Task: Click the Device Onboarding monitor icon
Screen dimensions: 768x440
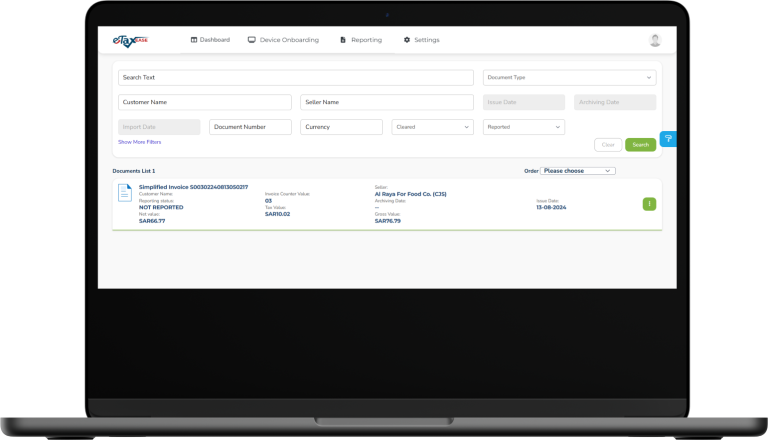Action: tap(252, 40)
